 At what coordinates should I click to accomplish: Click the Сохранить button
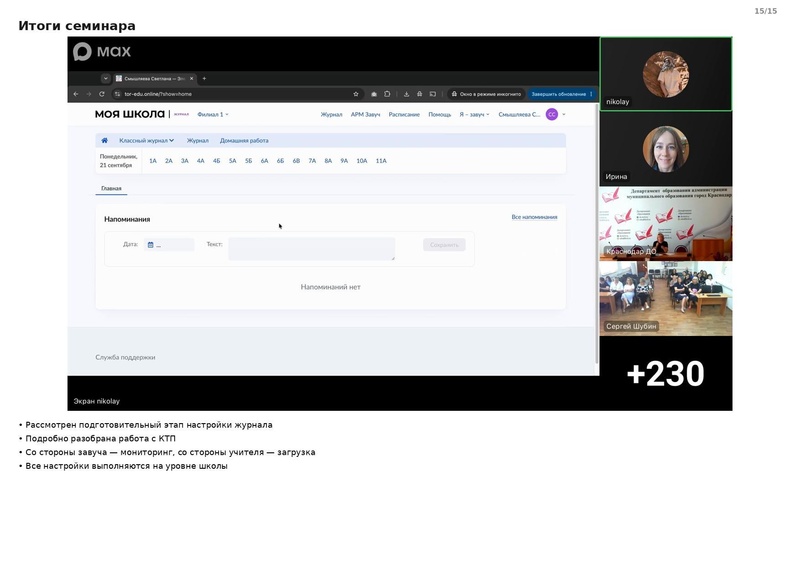pos(444,245)
